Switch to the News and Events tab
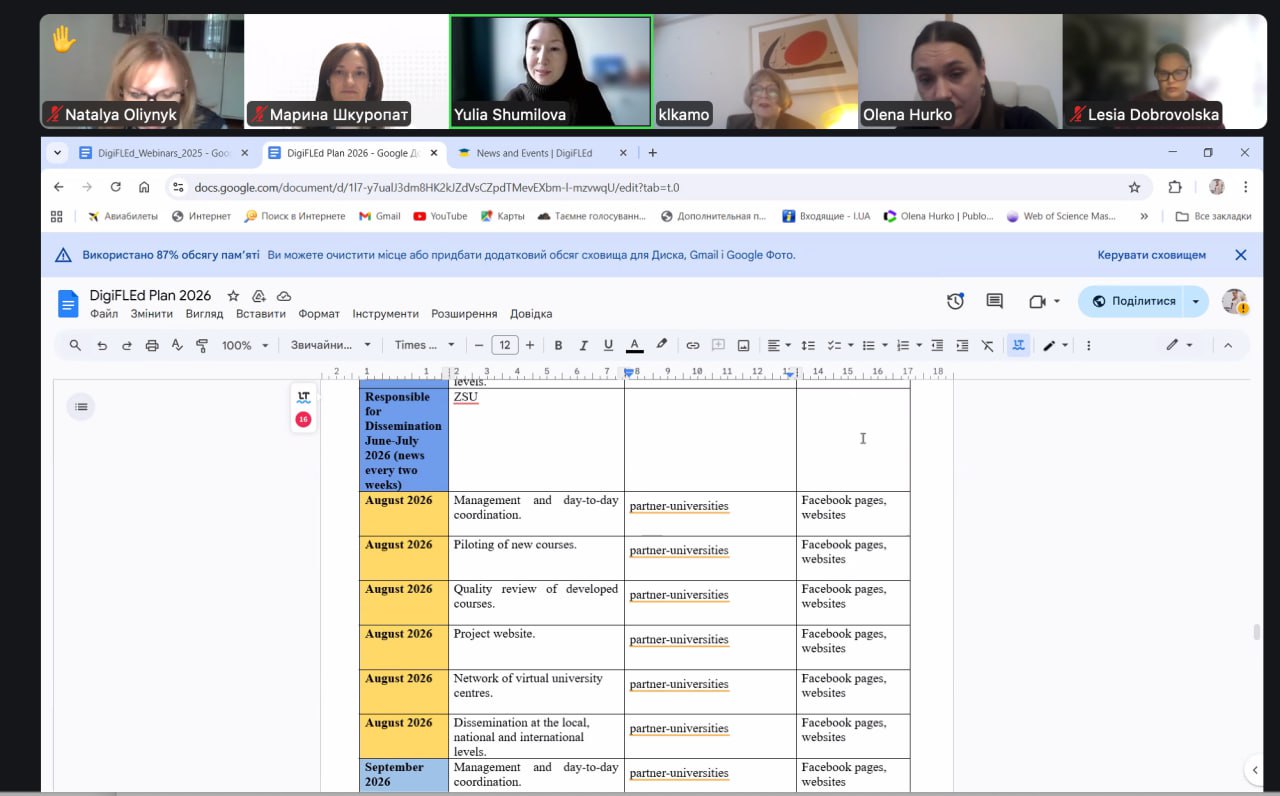 pyautogui.click(x=534, y=153)
